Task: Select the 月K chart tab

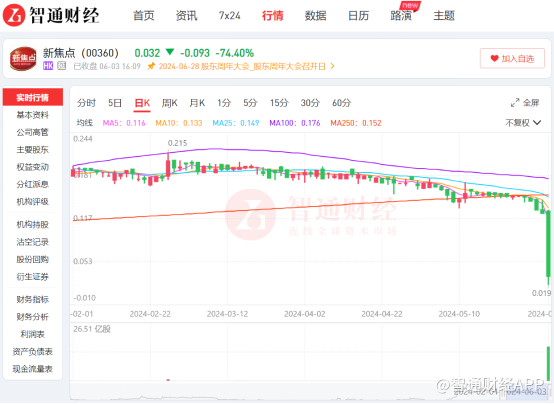Action: [197, 103]
